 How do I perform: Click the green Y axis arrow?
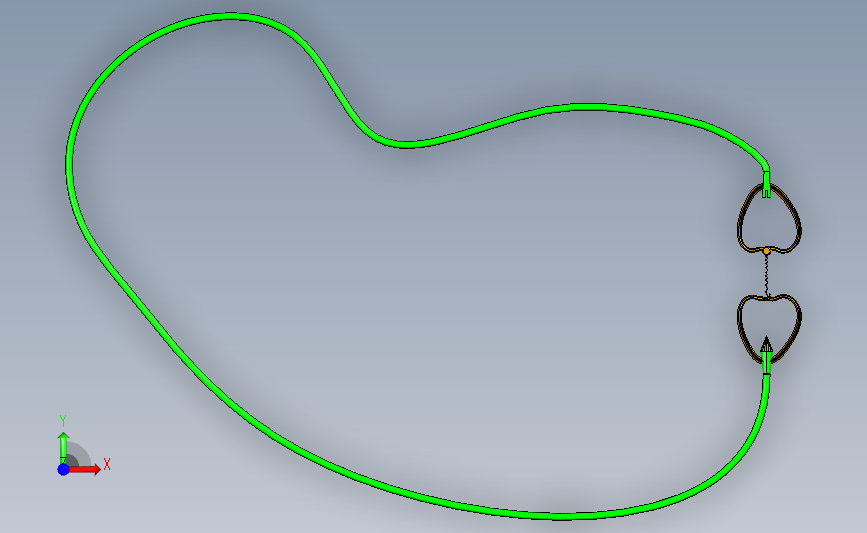coord(64,448)
